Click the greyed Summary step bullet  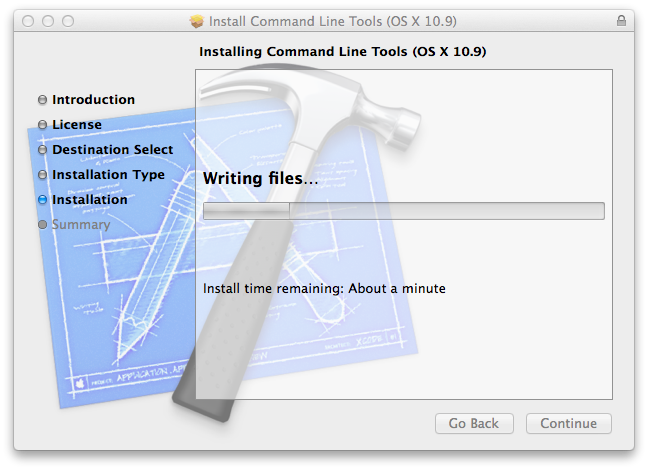[42, 224]
